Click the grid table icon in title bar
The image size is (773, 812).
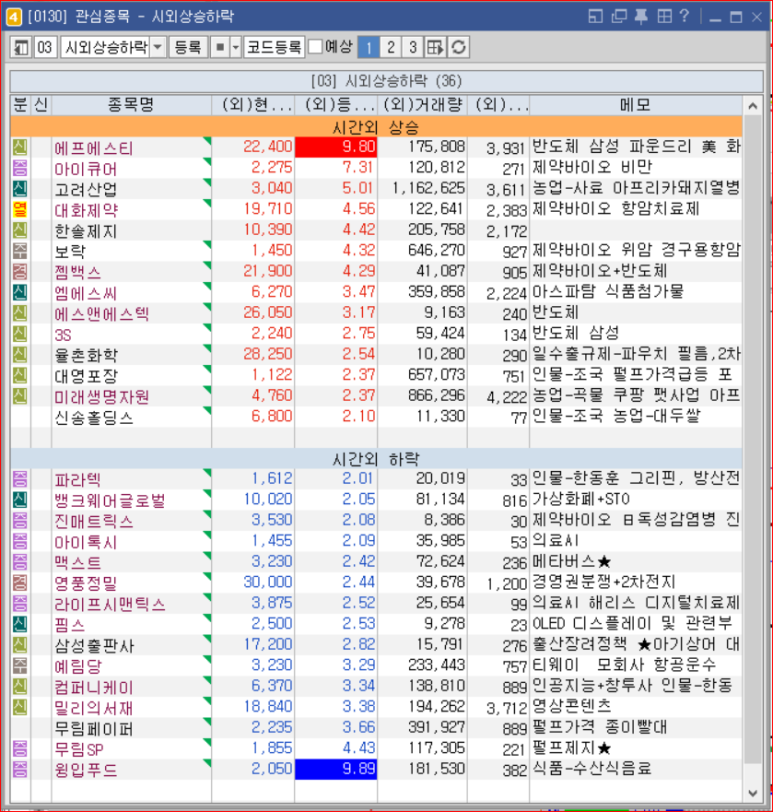point(664,17)
